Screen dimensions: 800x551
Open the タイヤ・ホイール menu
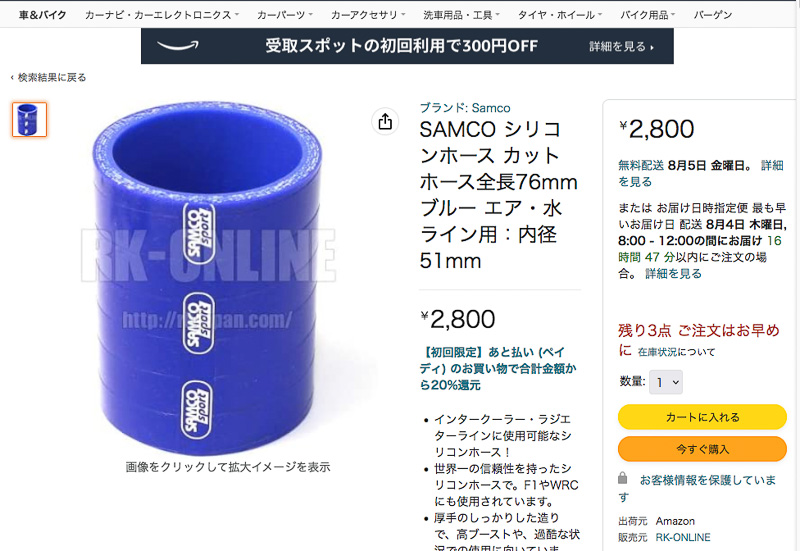pos(560,15)
